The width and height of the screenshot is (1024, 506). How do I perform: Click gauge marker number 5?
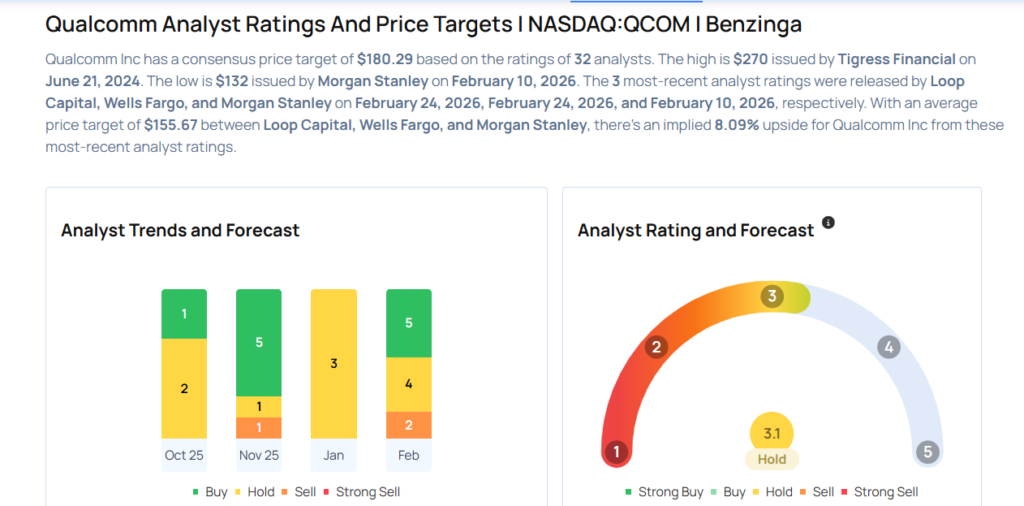(928, 451)
